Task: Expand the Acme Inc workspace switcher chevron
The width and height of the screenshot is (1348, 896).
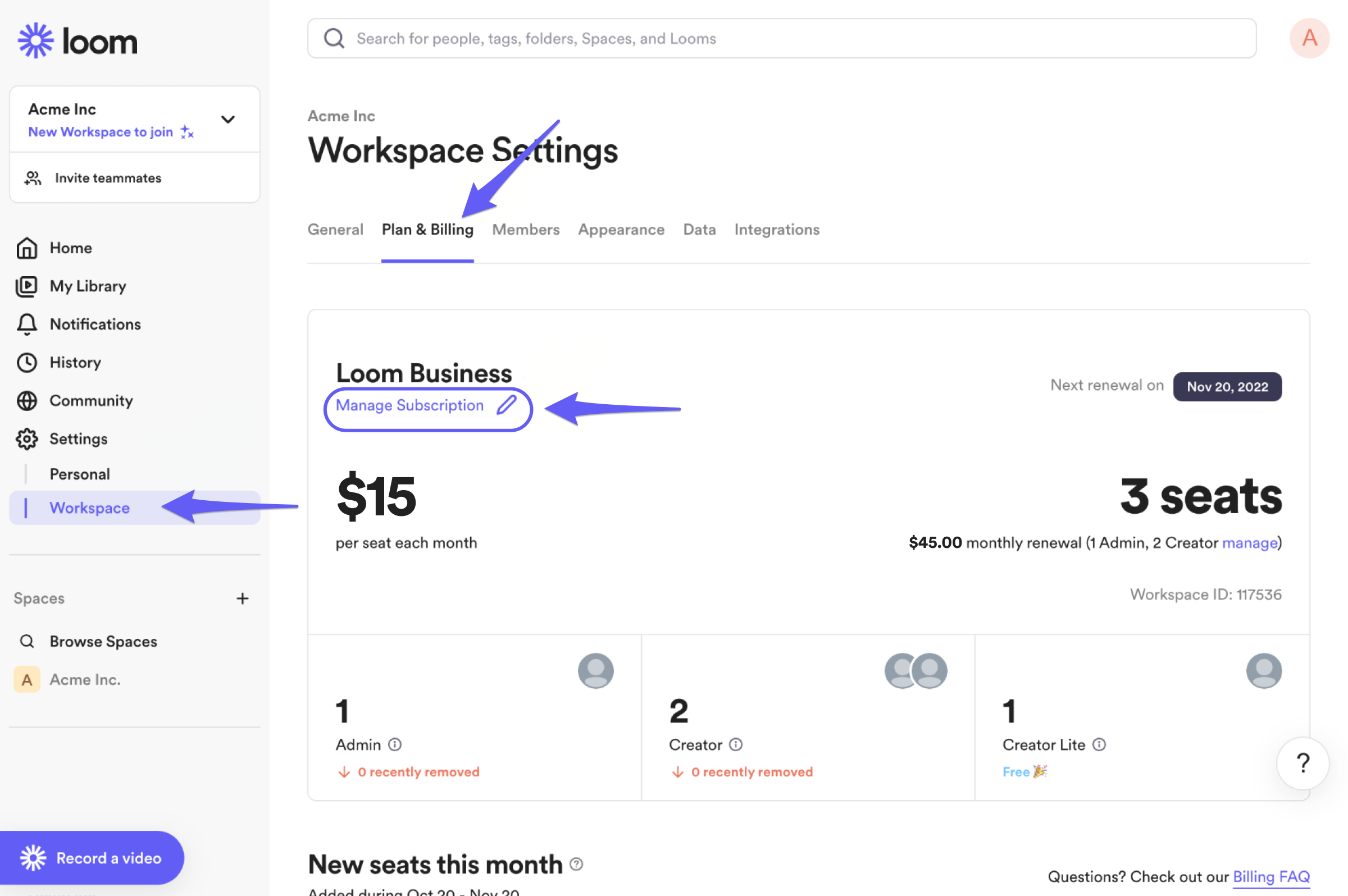Action: coord(228,119)
